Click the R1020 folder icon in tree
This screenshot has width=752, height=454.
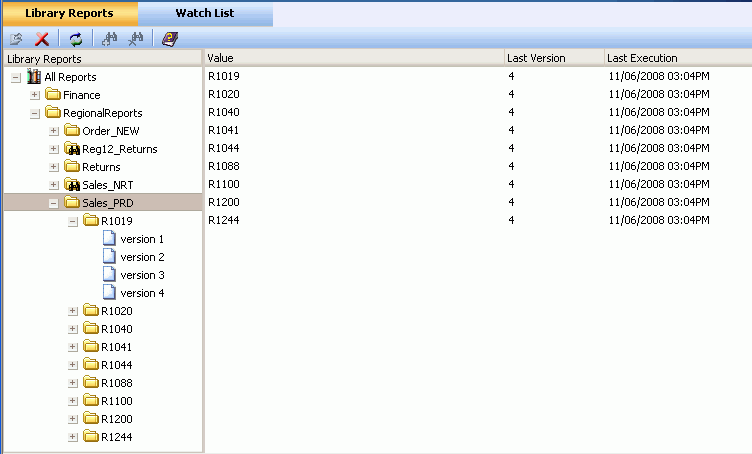pyautogui.click(x=91, y=310)
